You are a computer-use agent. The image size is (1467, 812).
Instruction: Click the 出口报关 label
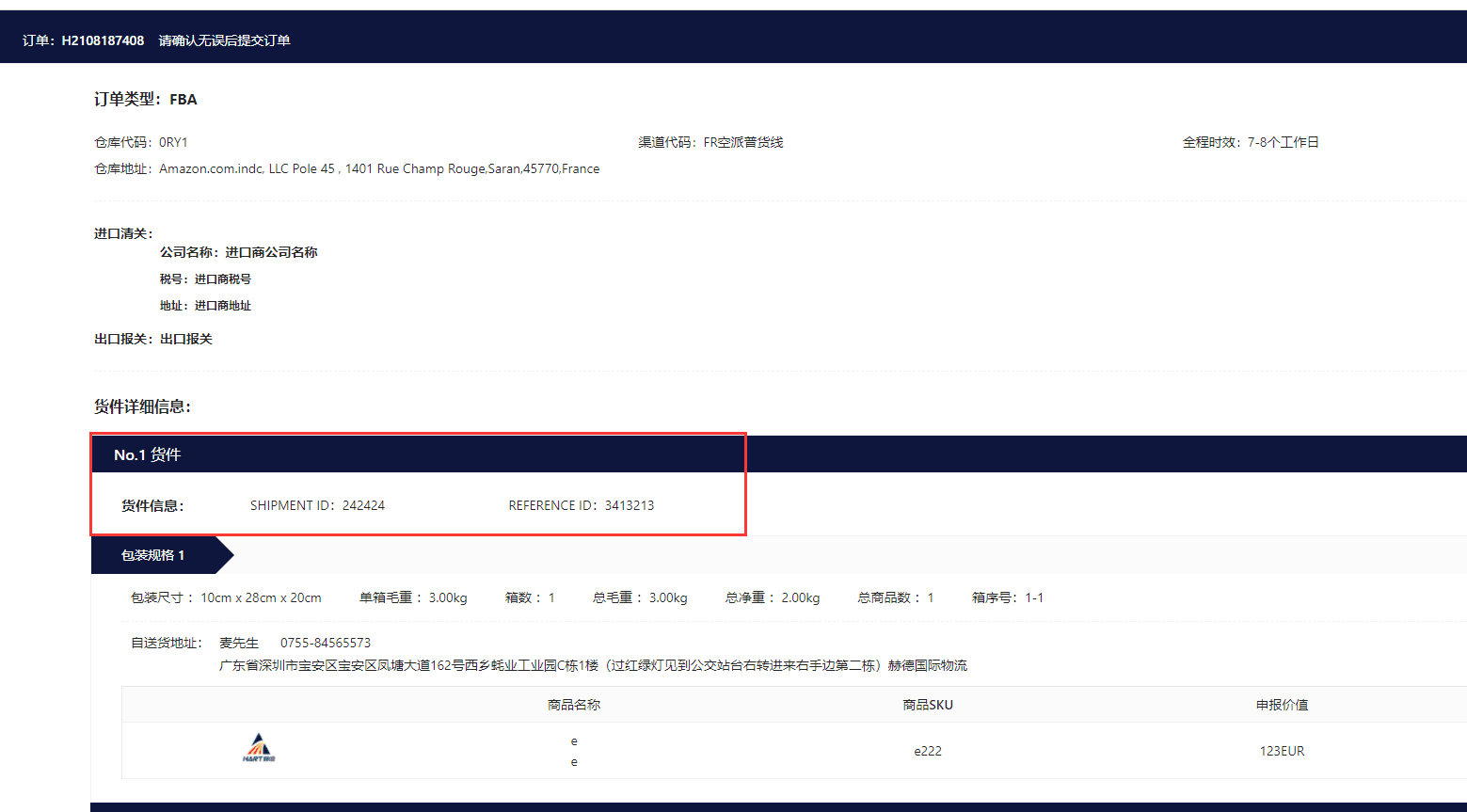[116, 338]
